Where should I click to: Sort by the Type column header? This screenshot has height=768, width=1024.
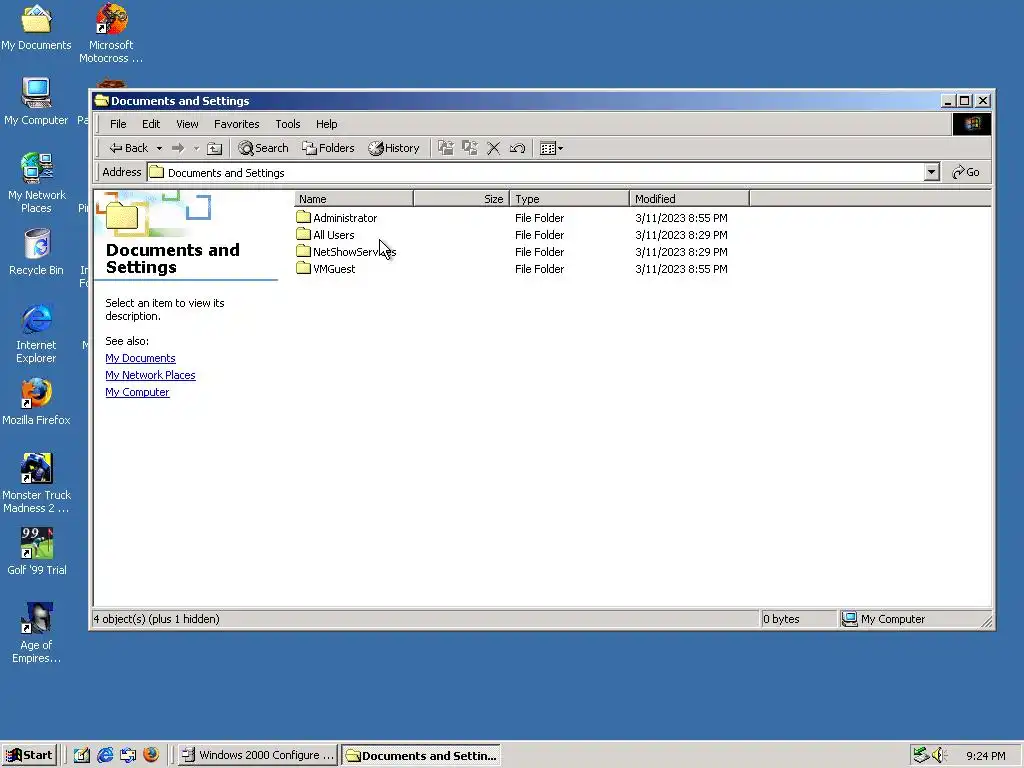[569, 199]
